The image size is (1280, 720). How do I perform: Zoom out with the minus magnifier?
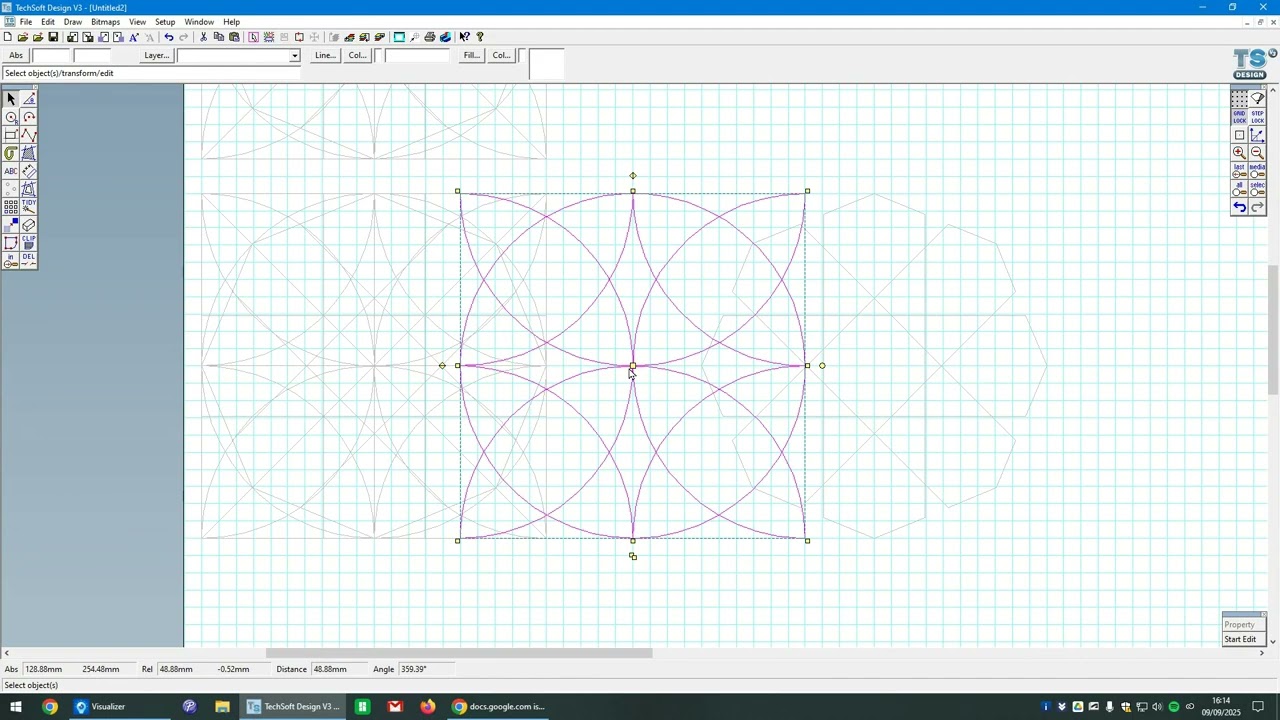[x=1258, y=152]
